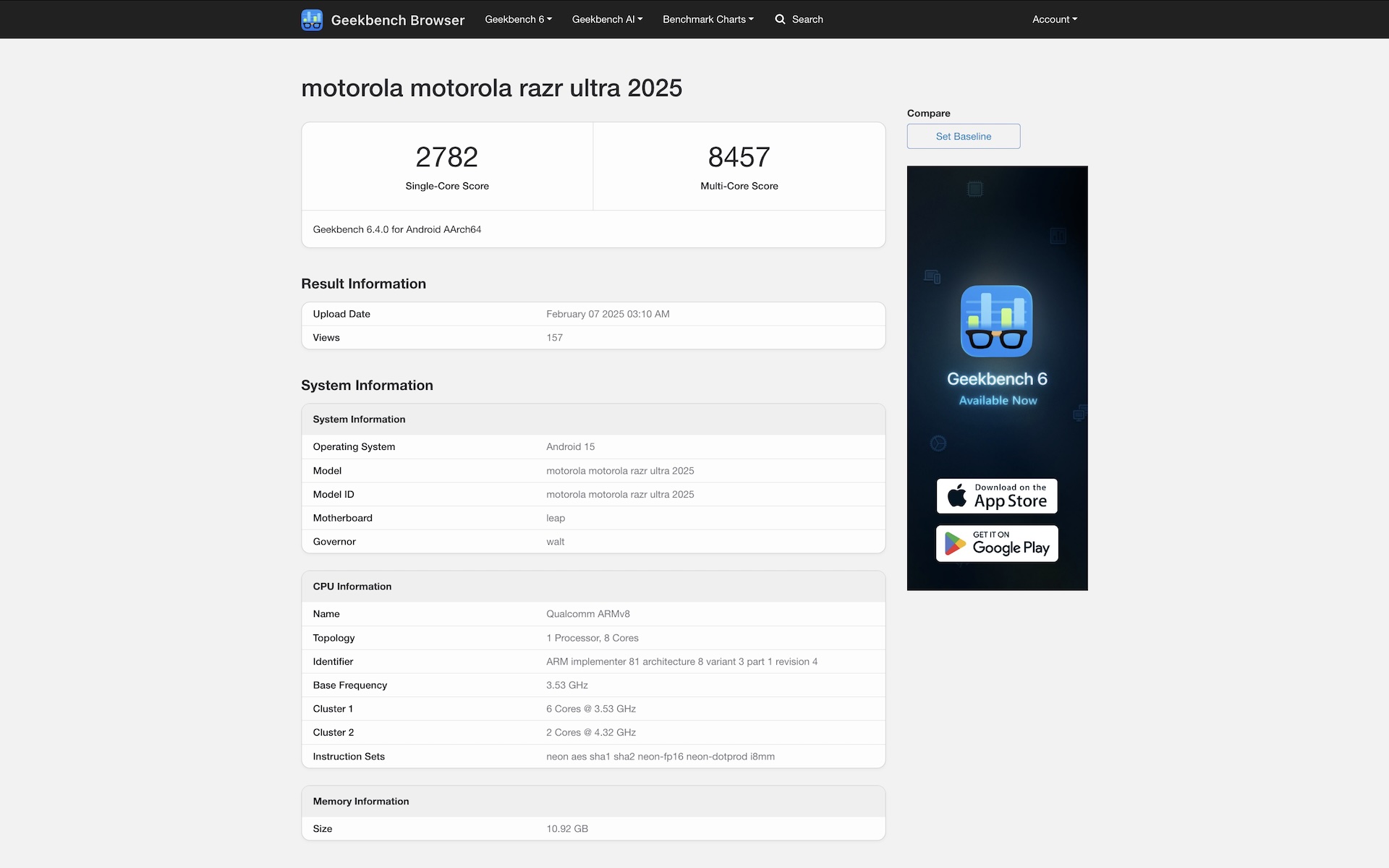Click the search magnifier icon
The width and height of the screenshot is (1389, 868).
[780, 20]
